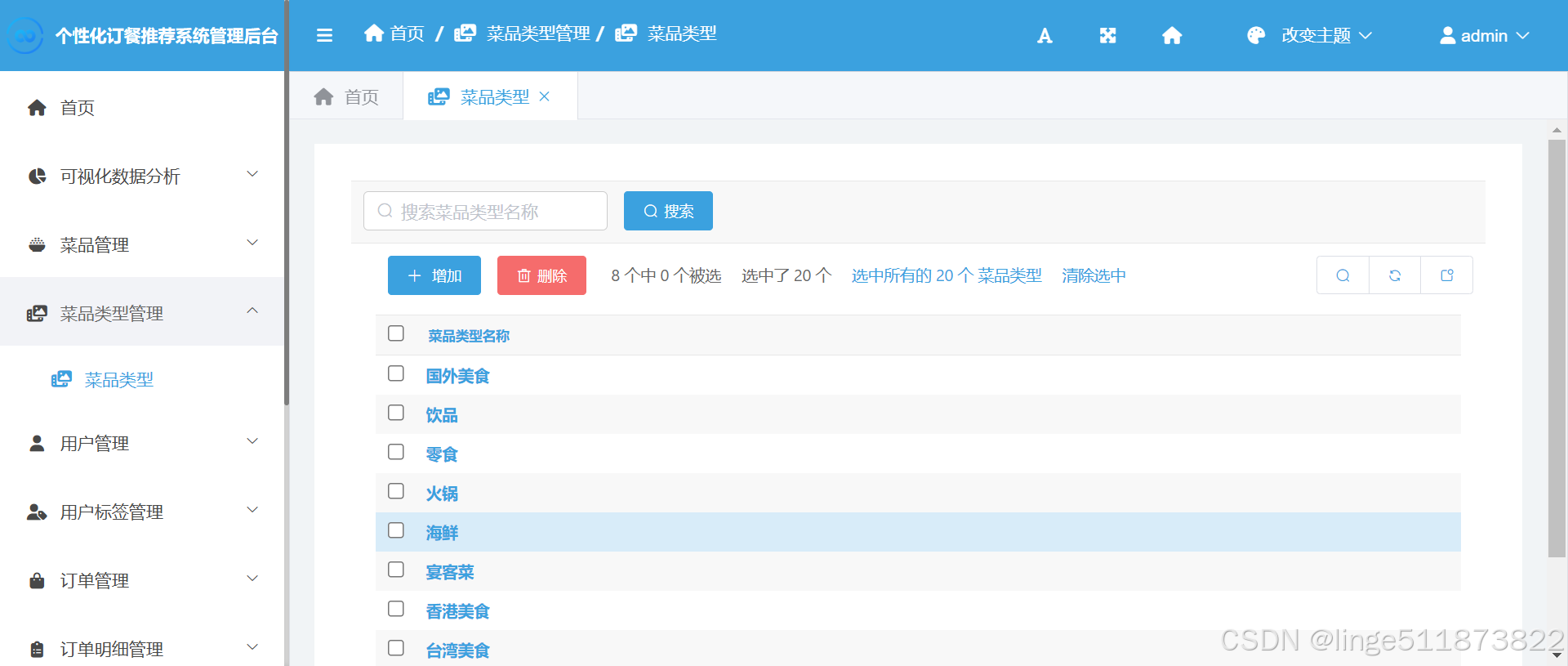Click the scrollbar down arrow
The image size is (1568, 666).
pos(1557,655)
